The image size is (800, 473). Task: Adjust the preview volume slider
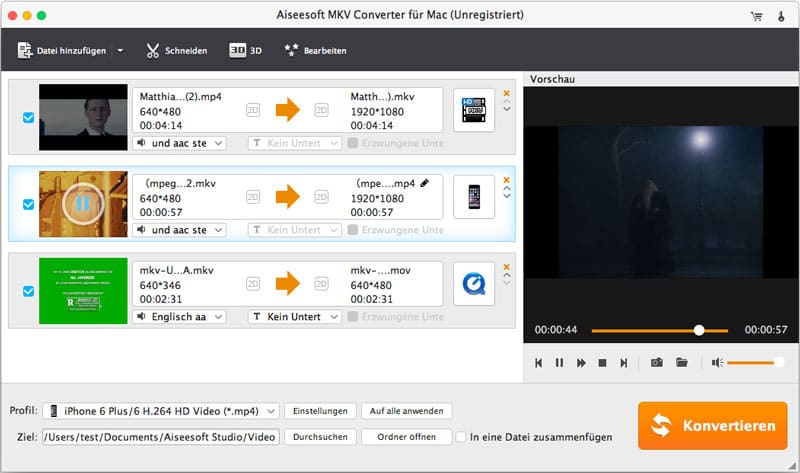coord(756,363)
